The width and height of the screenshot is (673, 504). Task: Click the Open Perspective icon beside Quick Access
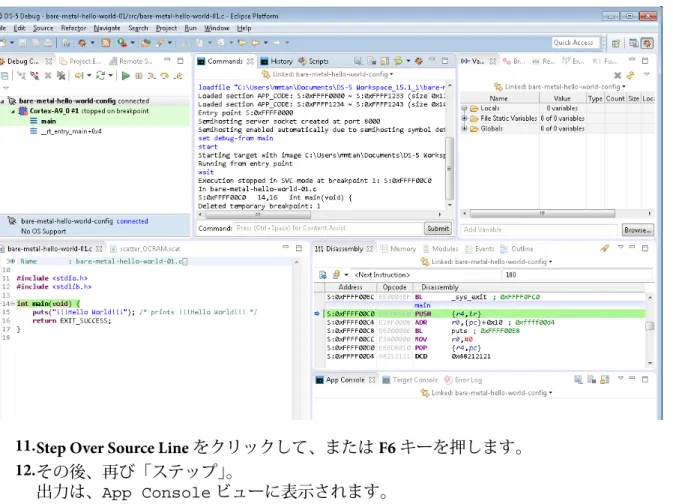point(616,43)
